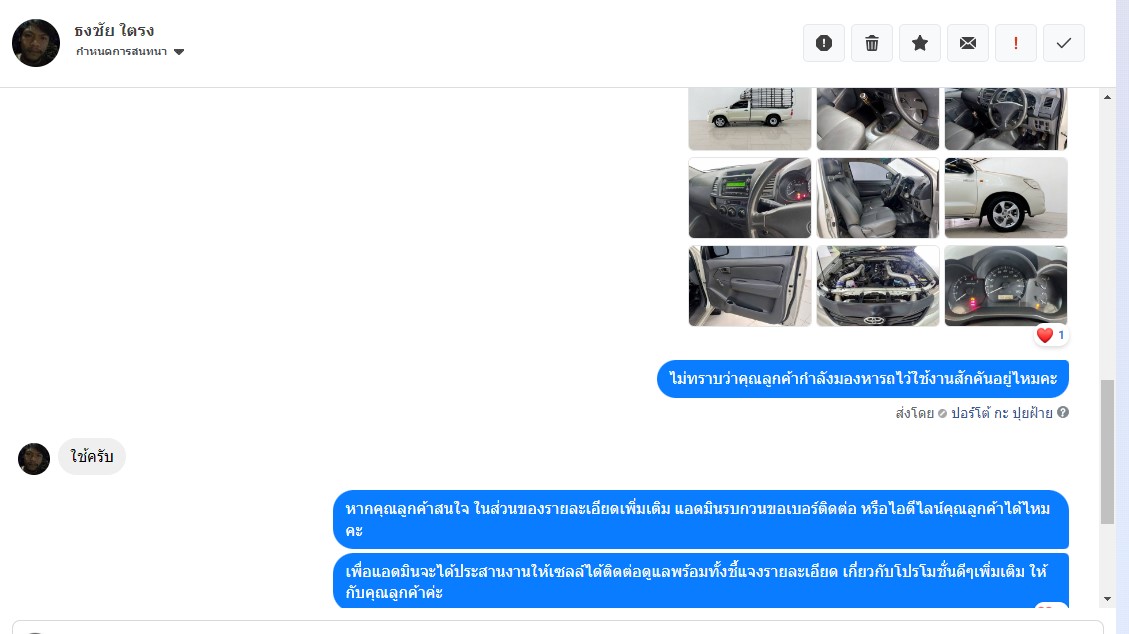Click scrollbar up arrow in chat pane

click(1107, 96)
